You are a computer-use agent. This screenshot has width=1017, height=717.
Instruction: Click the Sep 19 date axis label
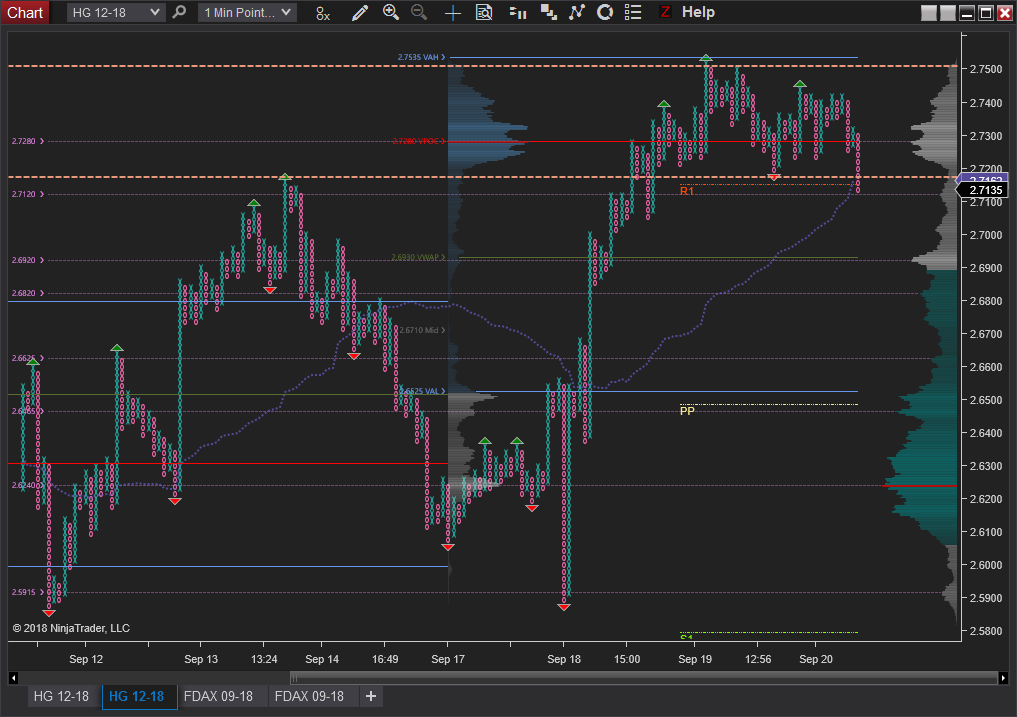coord(695,659)
